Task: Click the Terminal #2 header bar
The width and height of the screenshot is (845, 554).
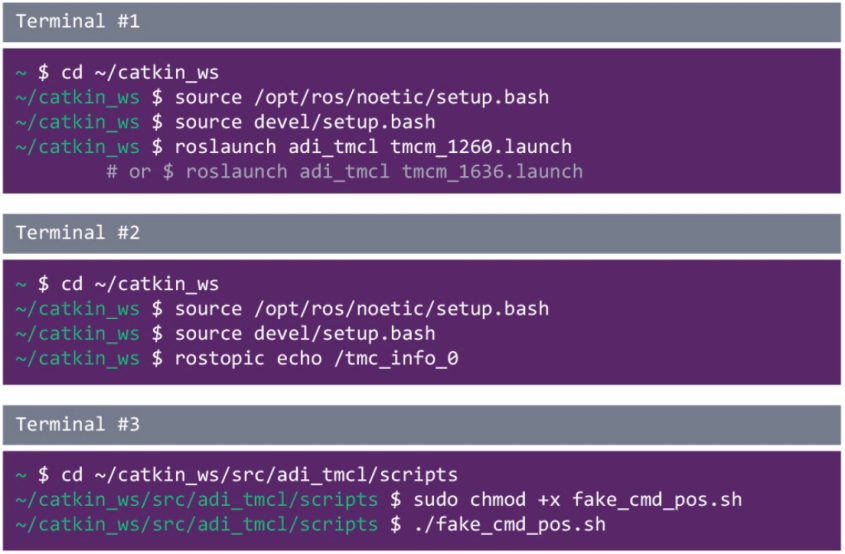Action: tap(421, 233)
